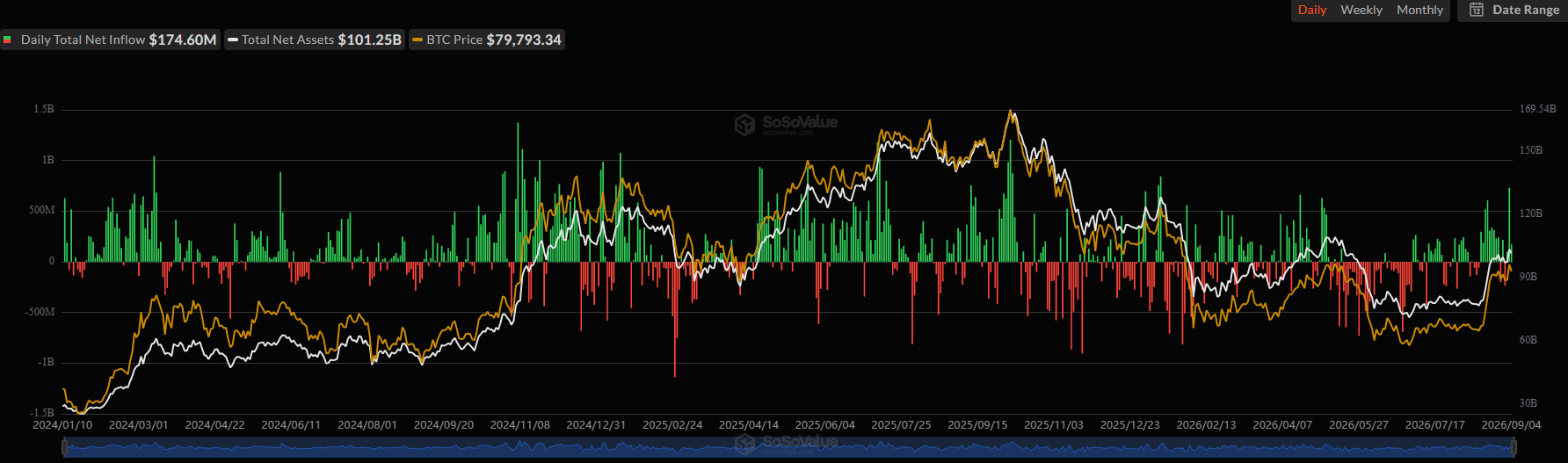
Task: Switch to the Monthly view tab
Action: 1419,10
